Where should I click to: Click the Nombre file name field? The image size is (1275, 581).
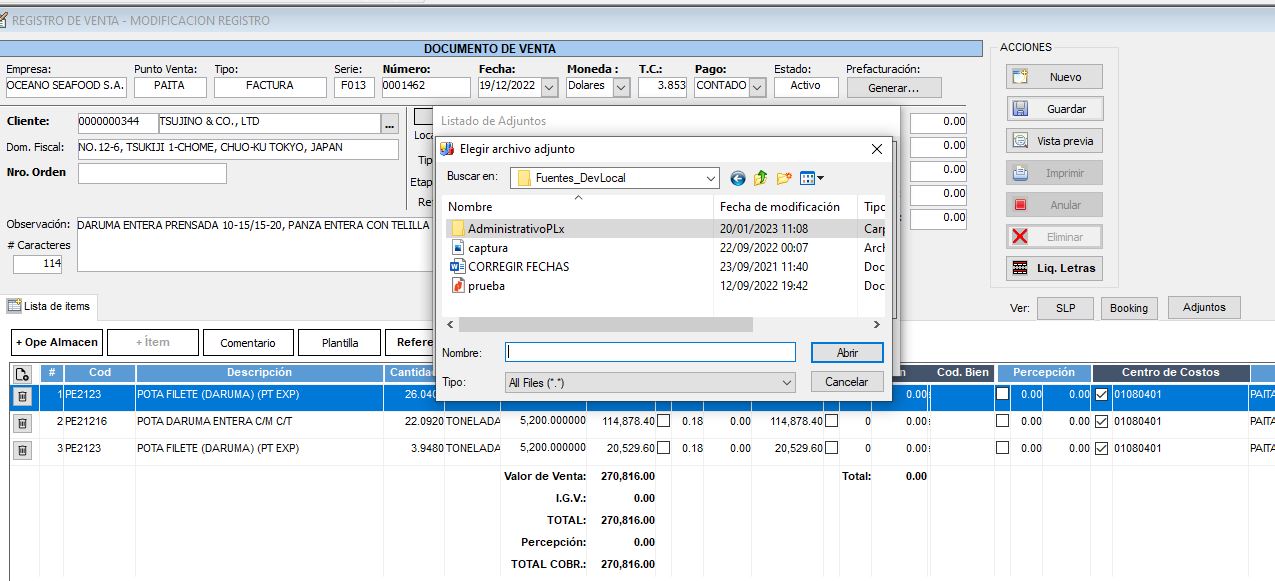tap(650, 352)
